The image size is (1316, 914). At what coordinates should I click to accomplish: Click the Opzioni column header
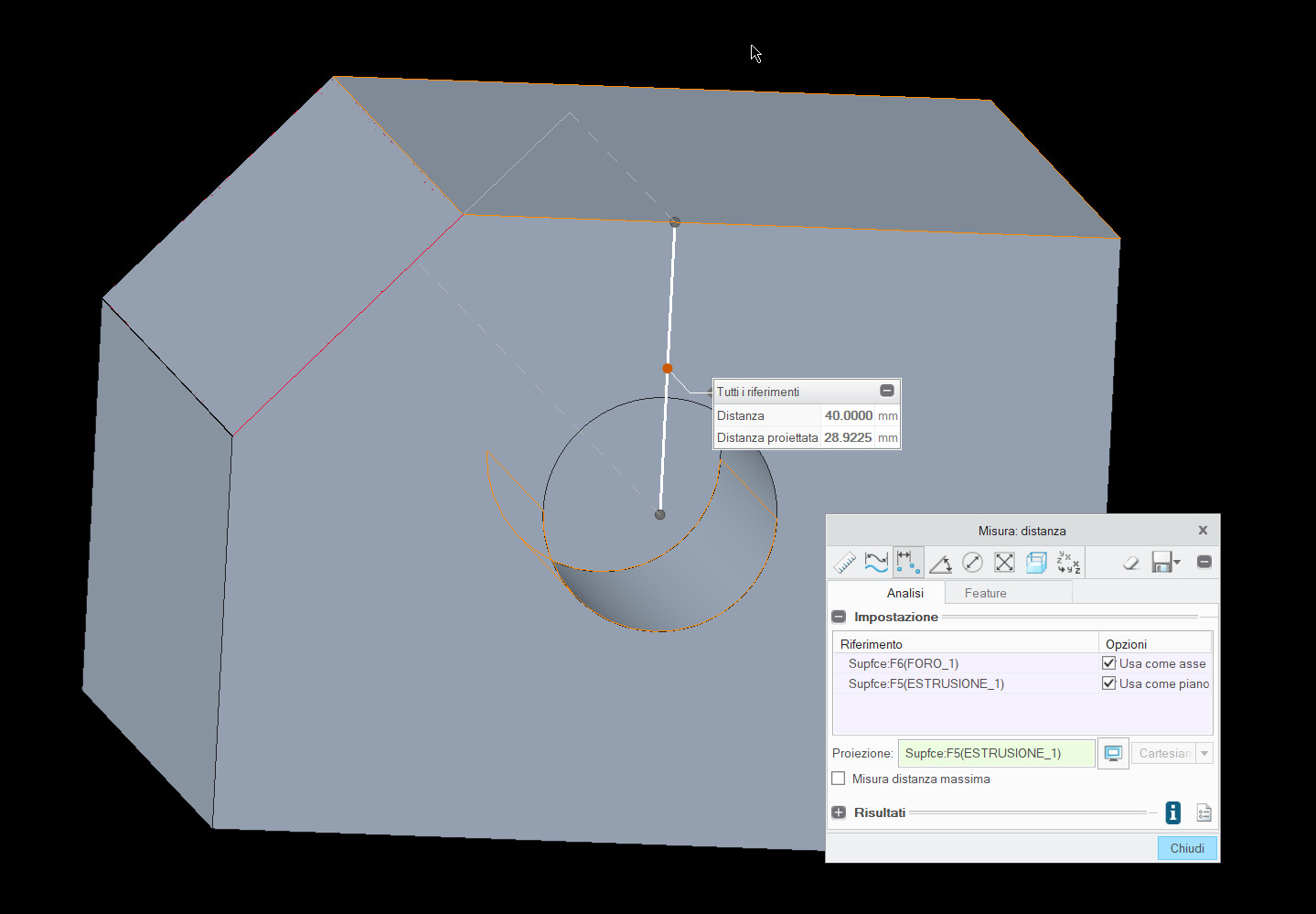pyautogui.click(x=1156, y=644)
